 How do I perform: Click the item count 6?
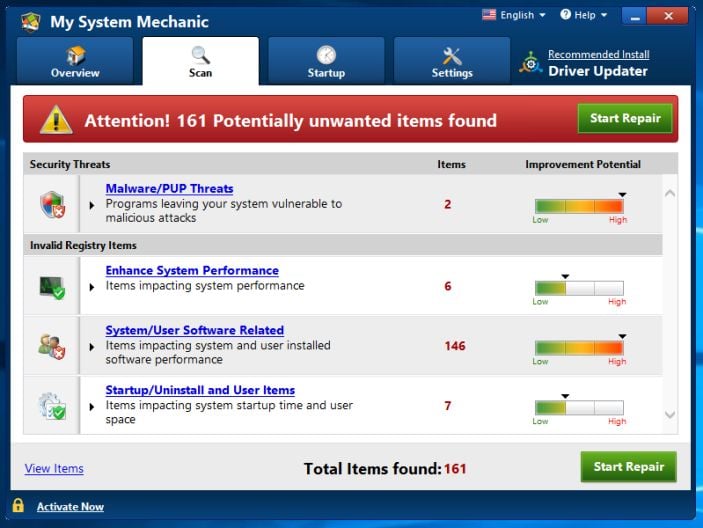[x=447, y=286]
